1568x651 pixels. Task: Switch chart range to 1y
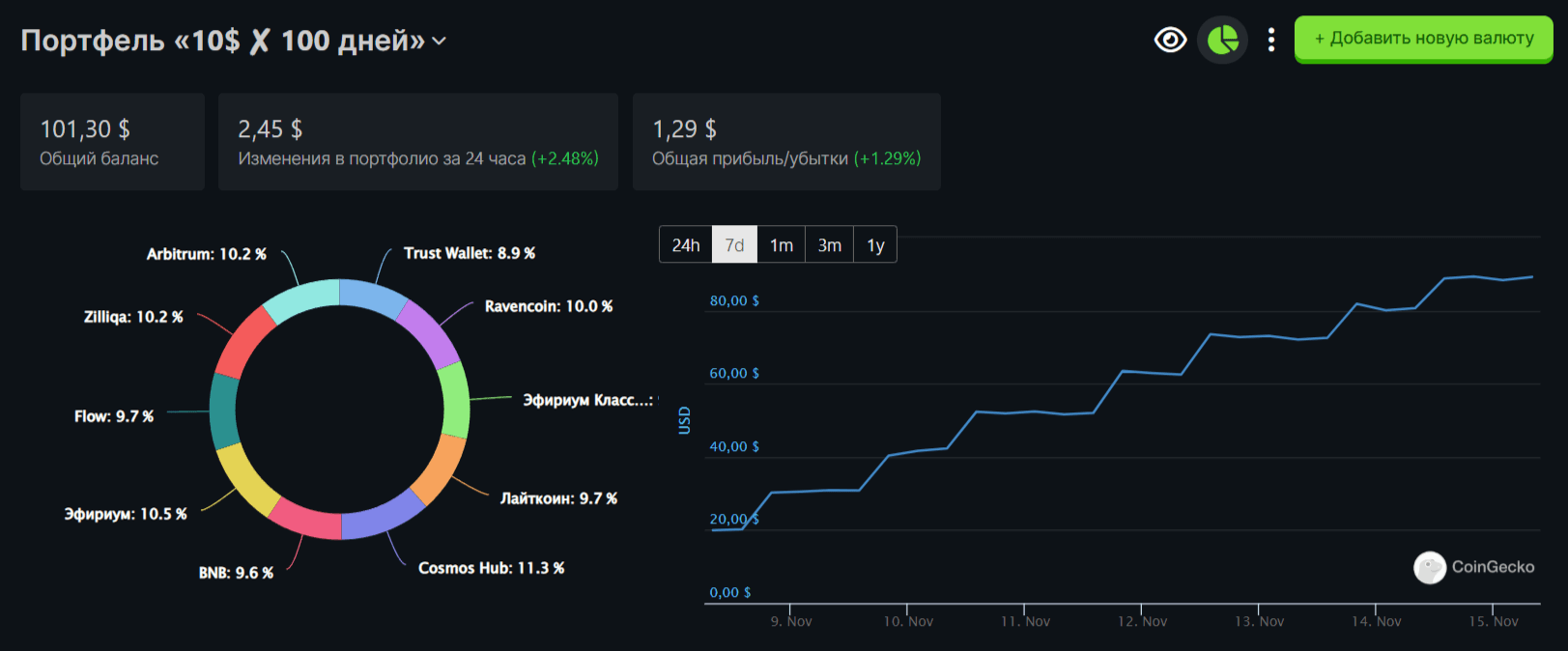(875, 244)
